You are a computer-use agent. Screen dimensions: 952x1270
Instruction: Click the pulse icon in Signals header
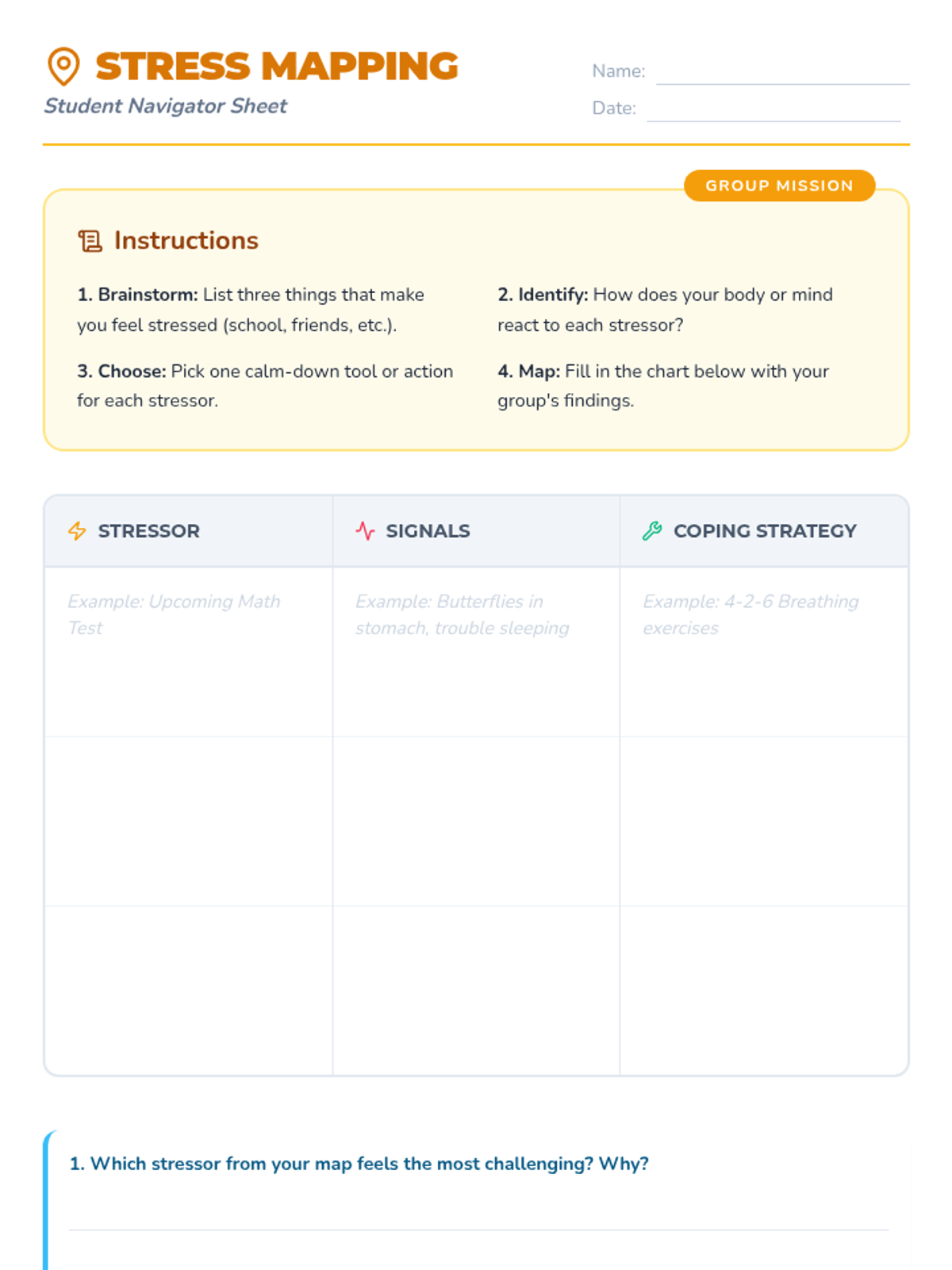click(365, 531)
